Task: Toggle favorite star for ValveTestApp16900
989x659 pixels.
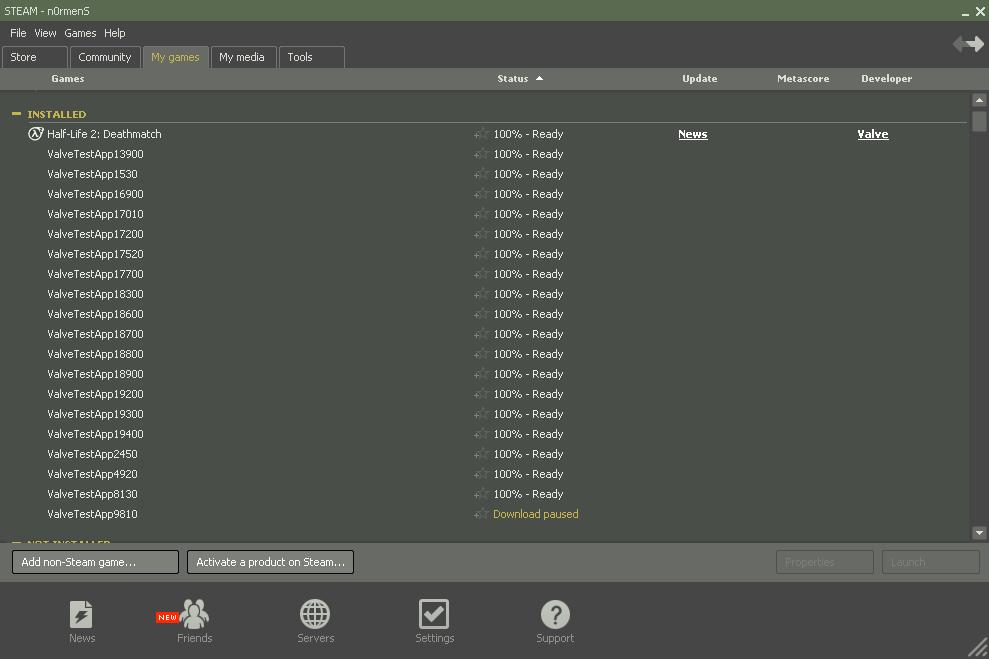Action: (x=481, y=194)
